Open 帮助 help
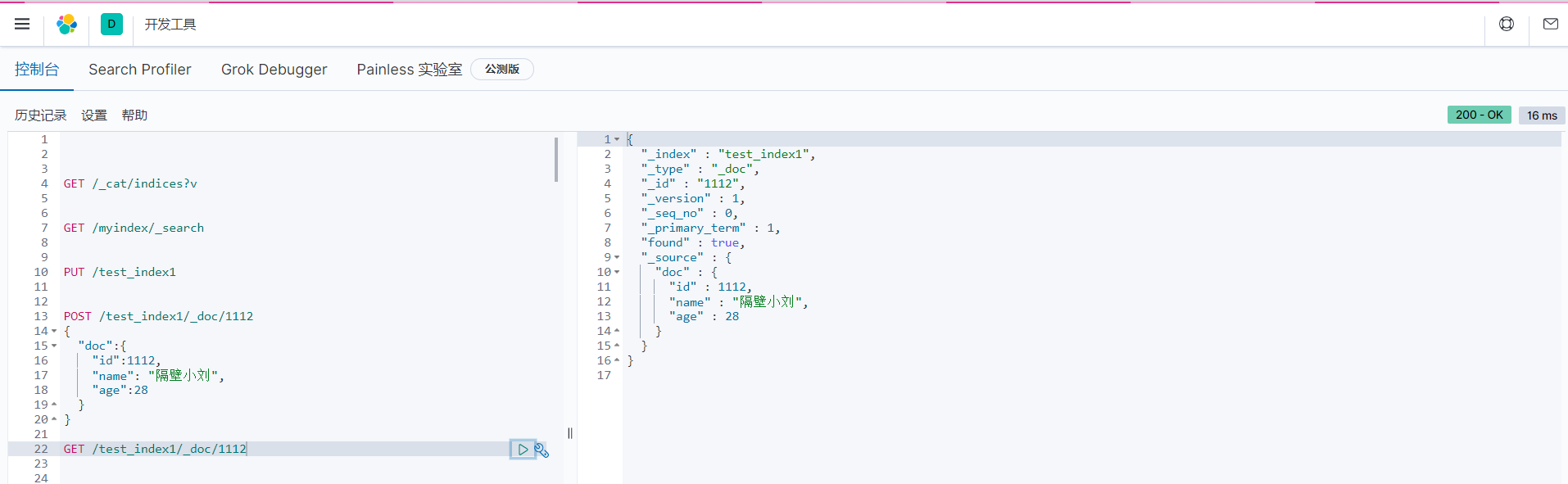 [134, 115]
